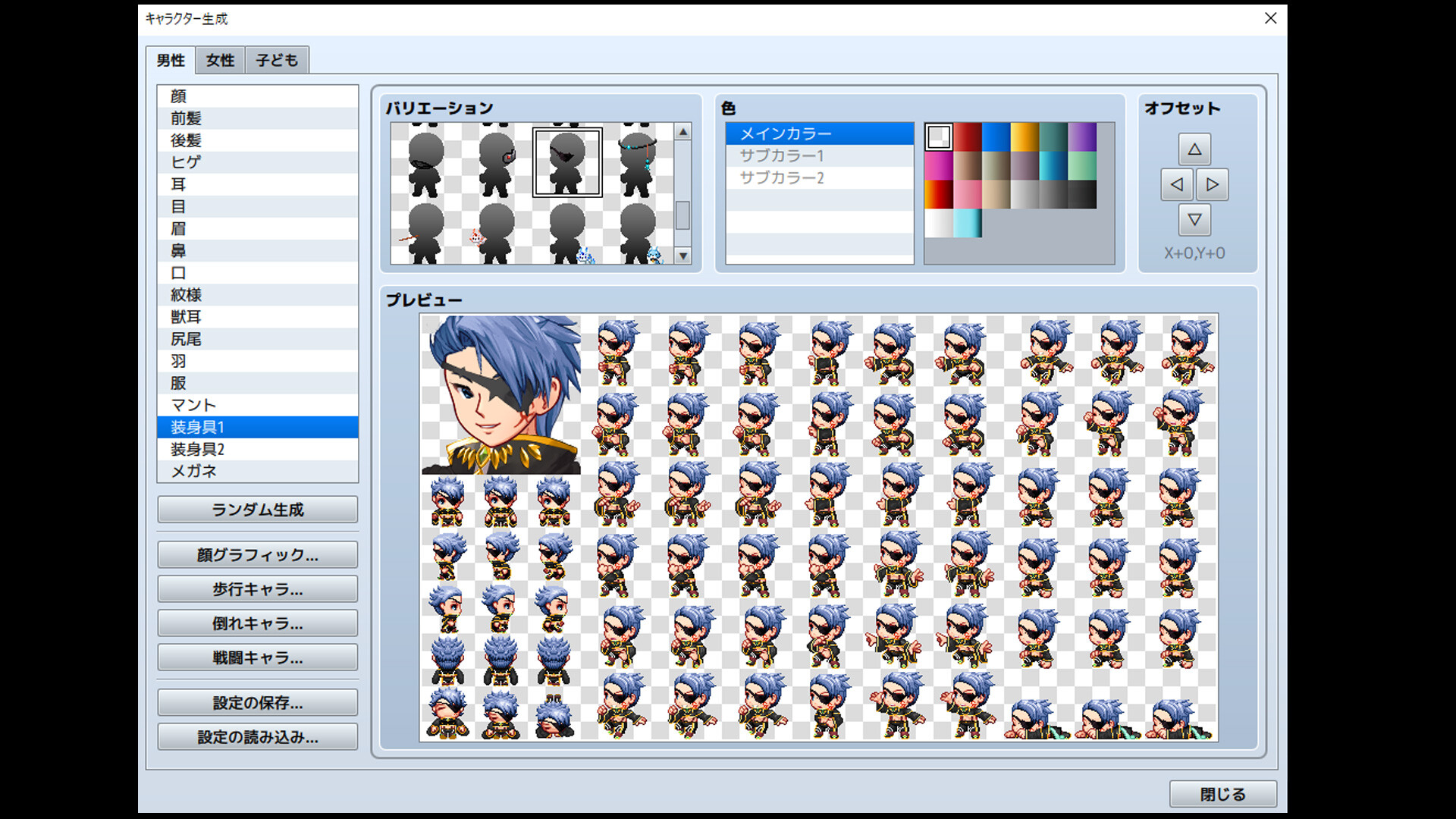
Task: Save settings via 設定の保存
Action: 257,702
